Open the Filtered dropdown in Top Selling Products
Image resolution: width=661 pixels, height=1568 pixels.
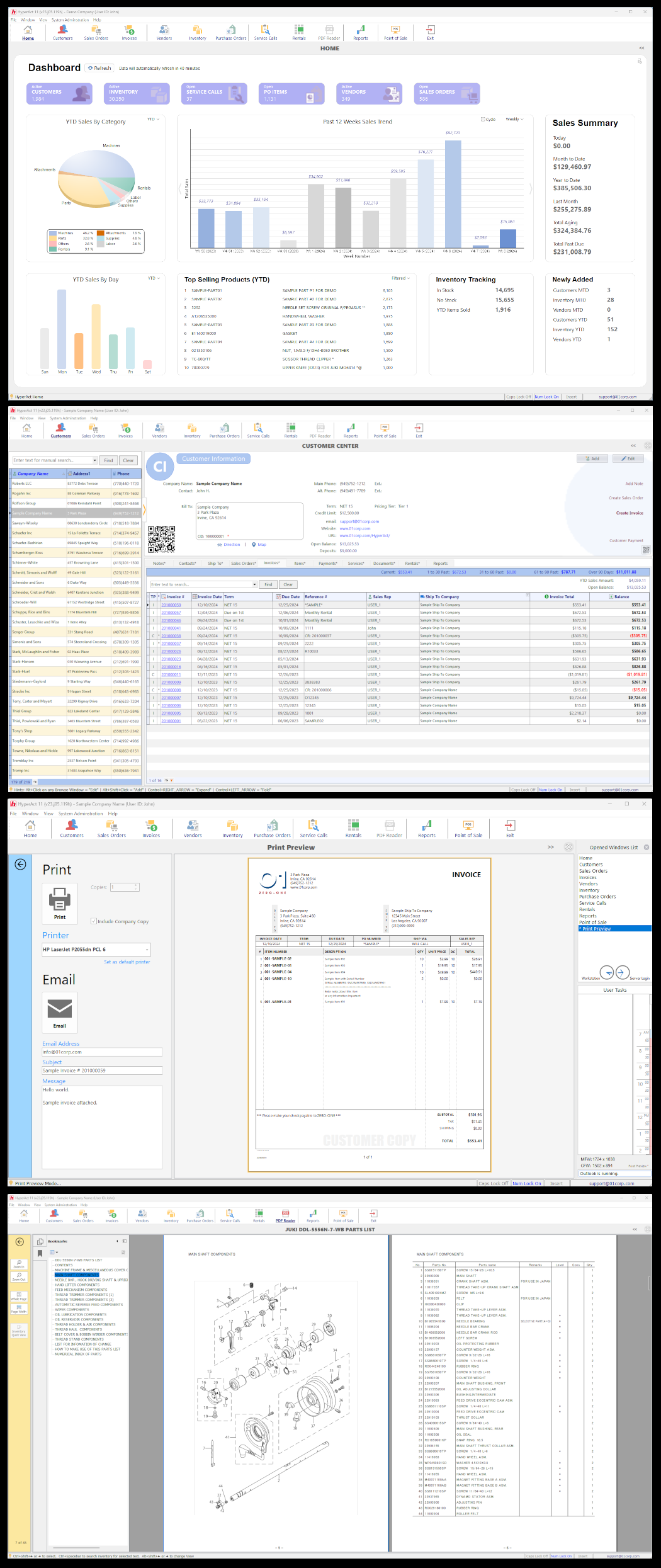(x=401, y=278)
